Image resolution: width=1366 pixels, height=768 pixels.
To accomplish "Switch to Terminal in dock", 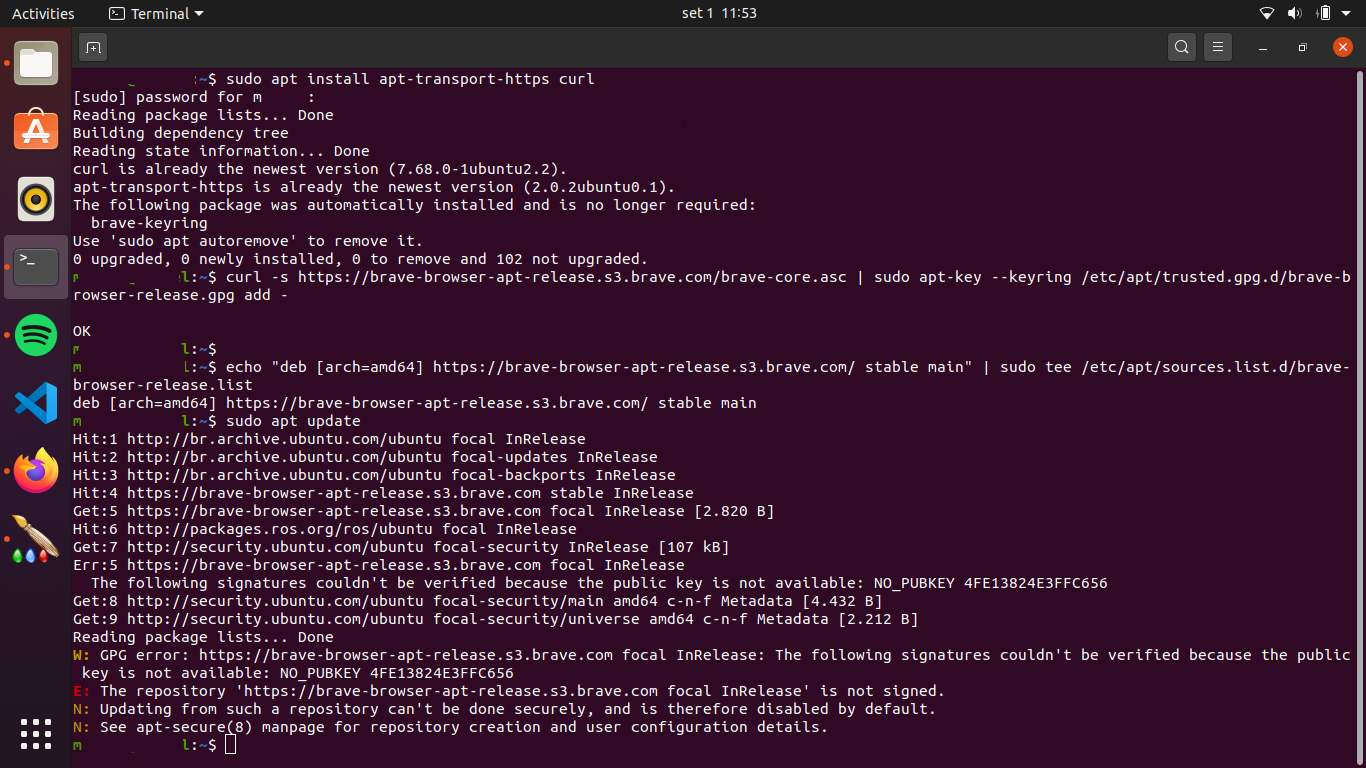I will 36,266.
